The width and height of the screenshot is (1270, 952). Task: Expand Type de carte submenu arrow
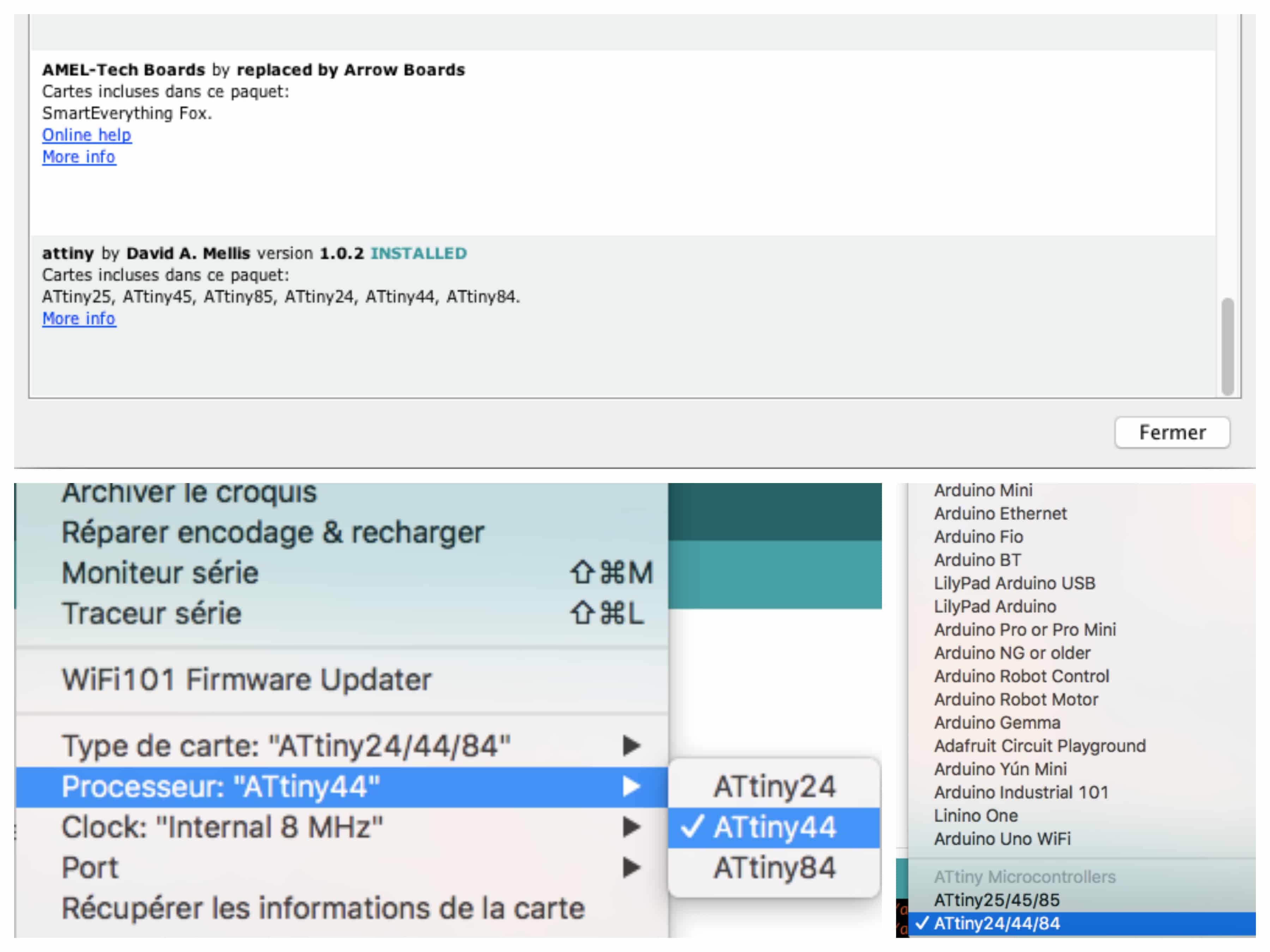click(631, 745)
